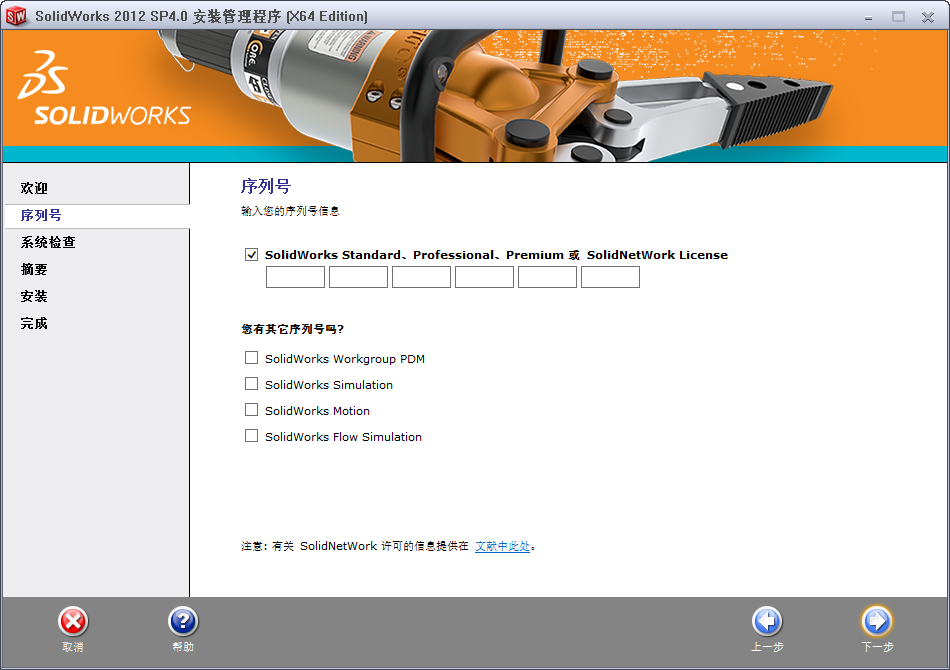Select the 摘要 step in sidebar

(34, 270)
